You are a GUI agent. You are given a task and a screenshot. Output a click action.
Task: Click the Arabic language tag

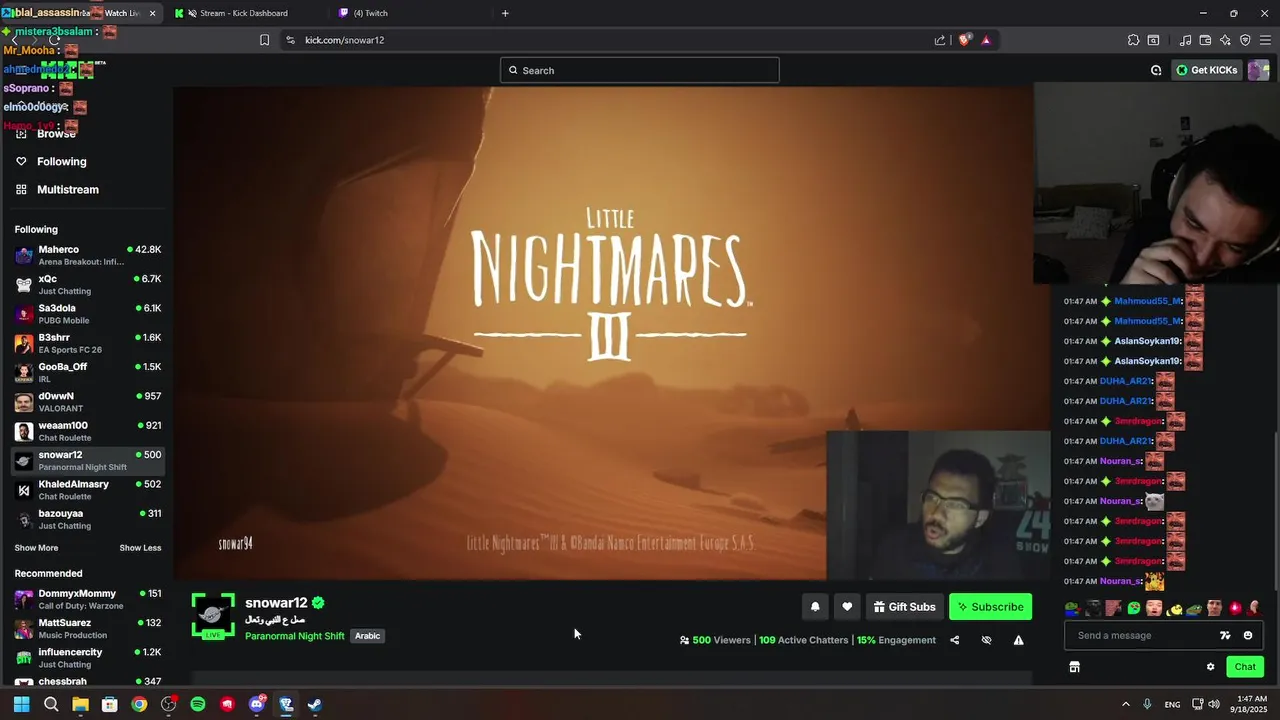pos(367,636)
